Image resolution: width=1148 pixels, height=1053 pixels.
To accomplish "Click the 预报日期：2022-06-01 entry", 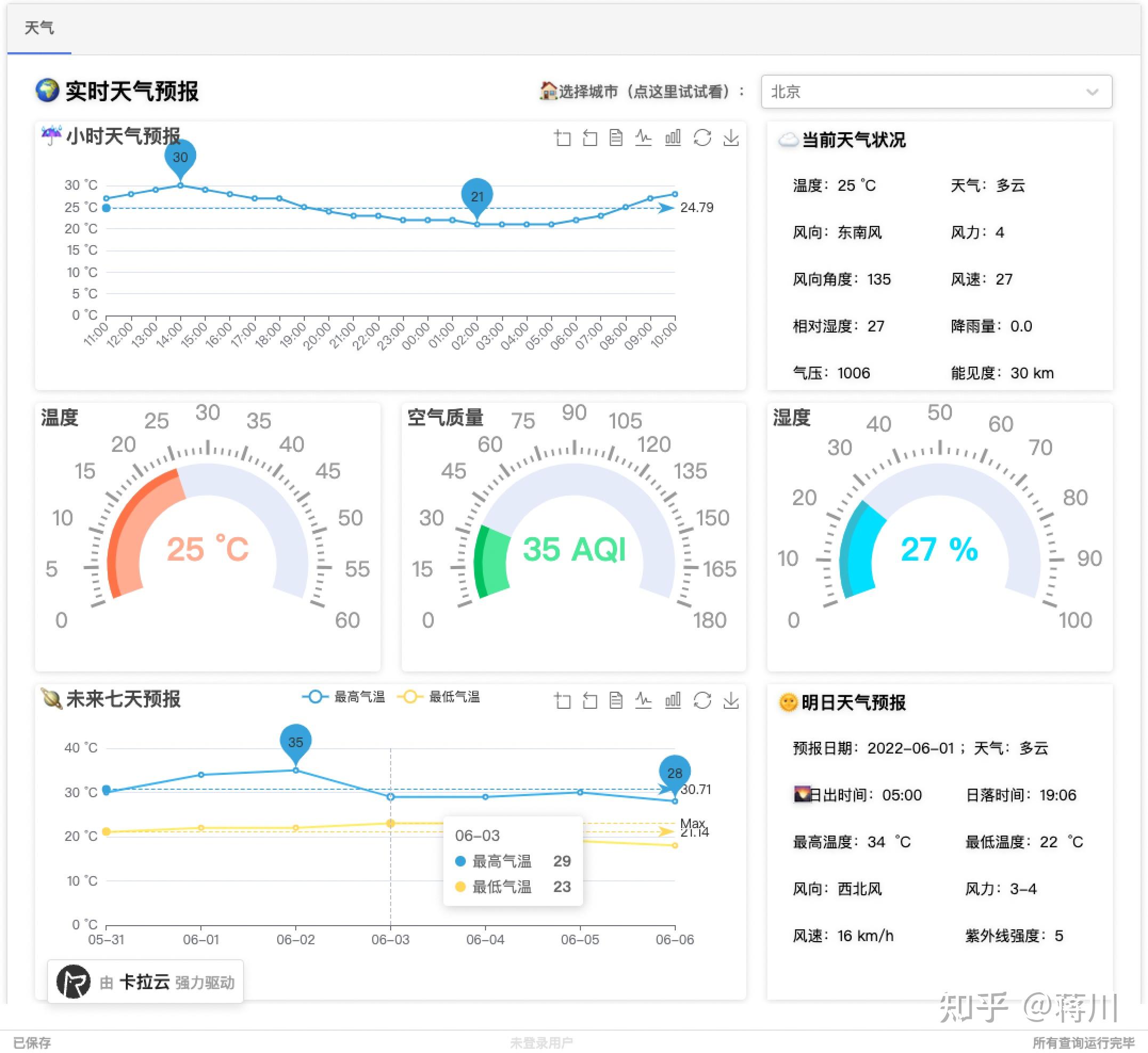I will click(x=874, y=748).
